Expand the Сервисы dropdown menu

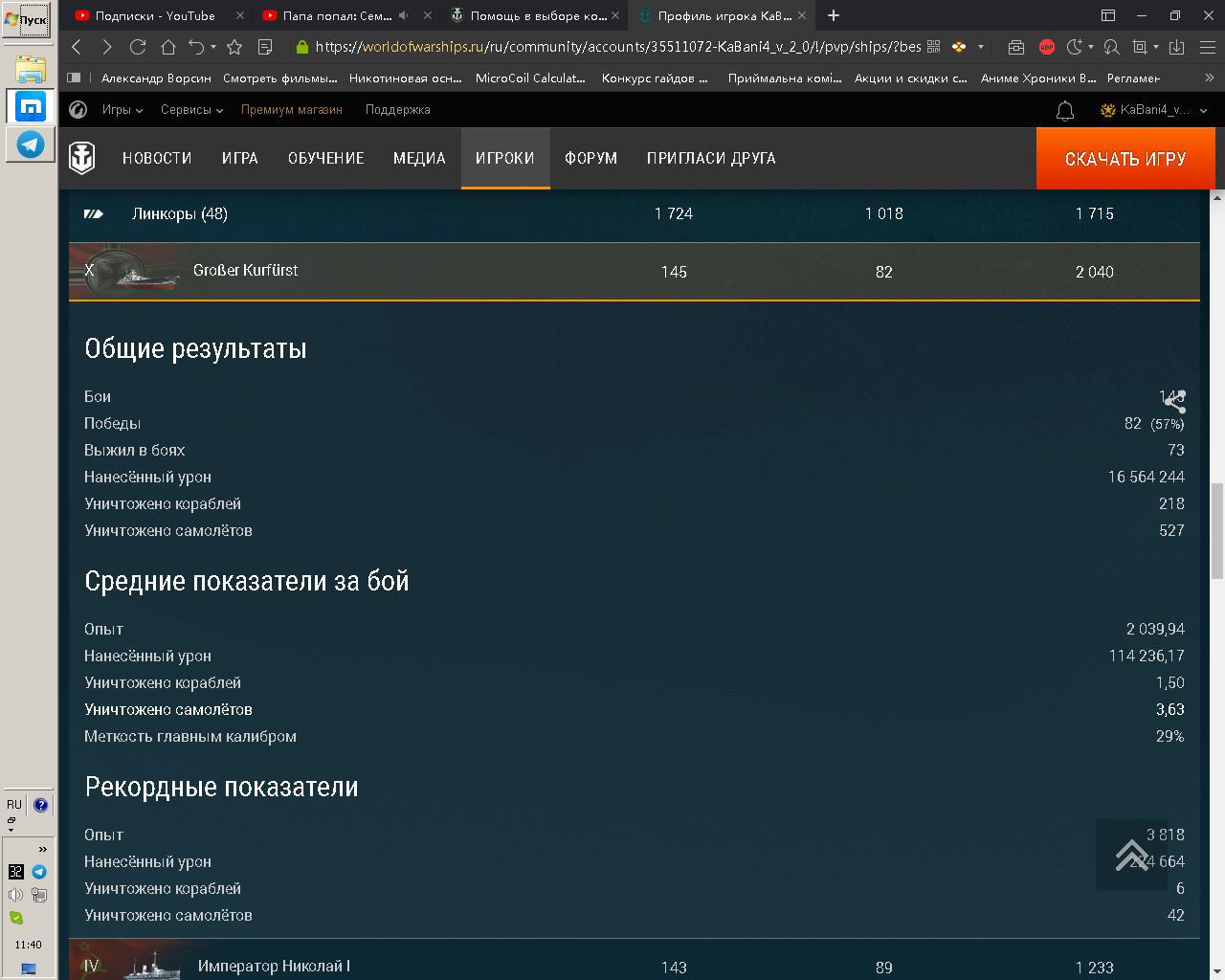191,110
